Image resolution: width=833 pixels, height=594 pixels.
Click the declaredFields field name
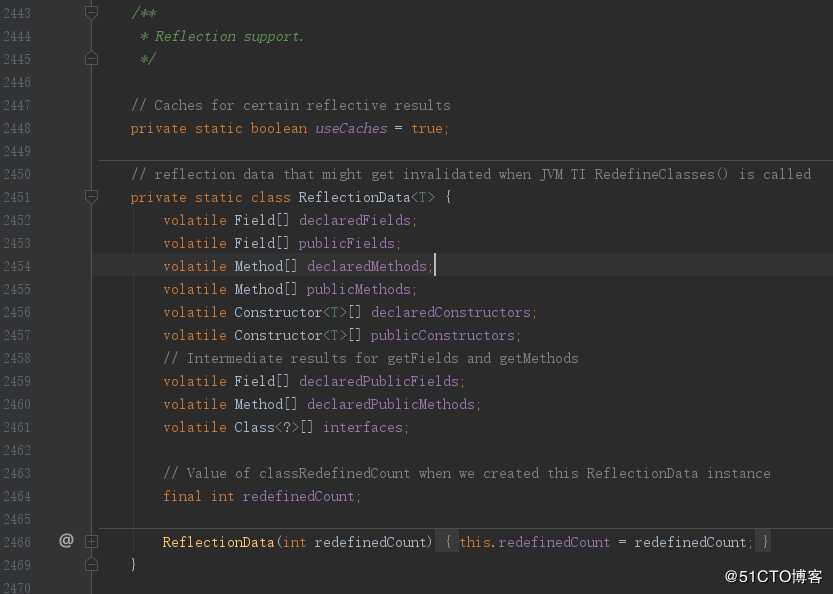(x=355, y=220)
